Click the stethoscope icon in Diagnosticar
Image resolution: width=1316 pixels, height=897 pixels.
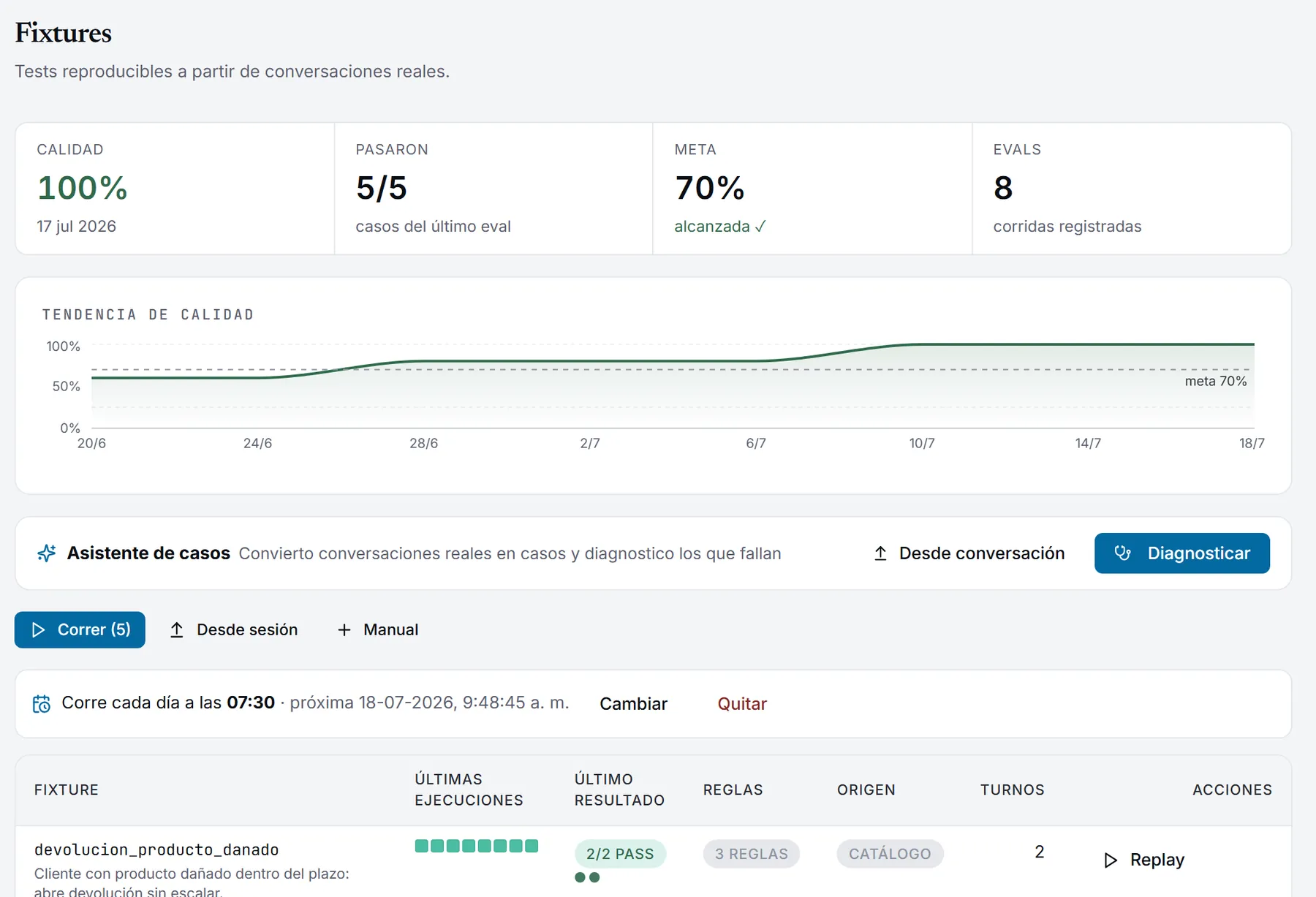point(1123,553)
